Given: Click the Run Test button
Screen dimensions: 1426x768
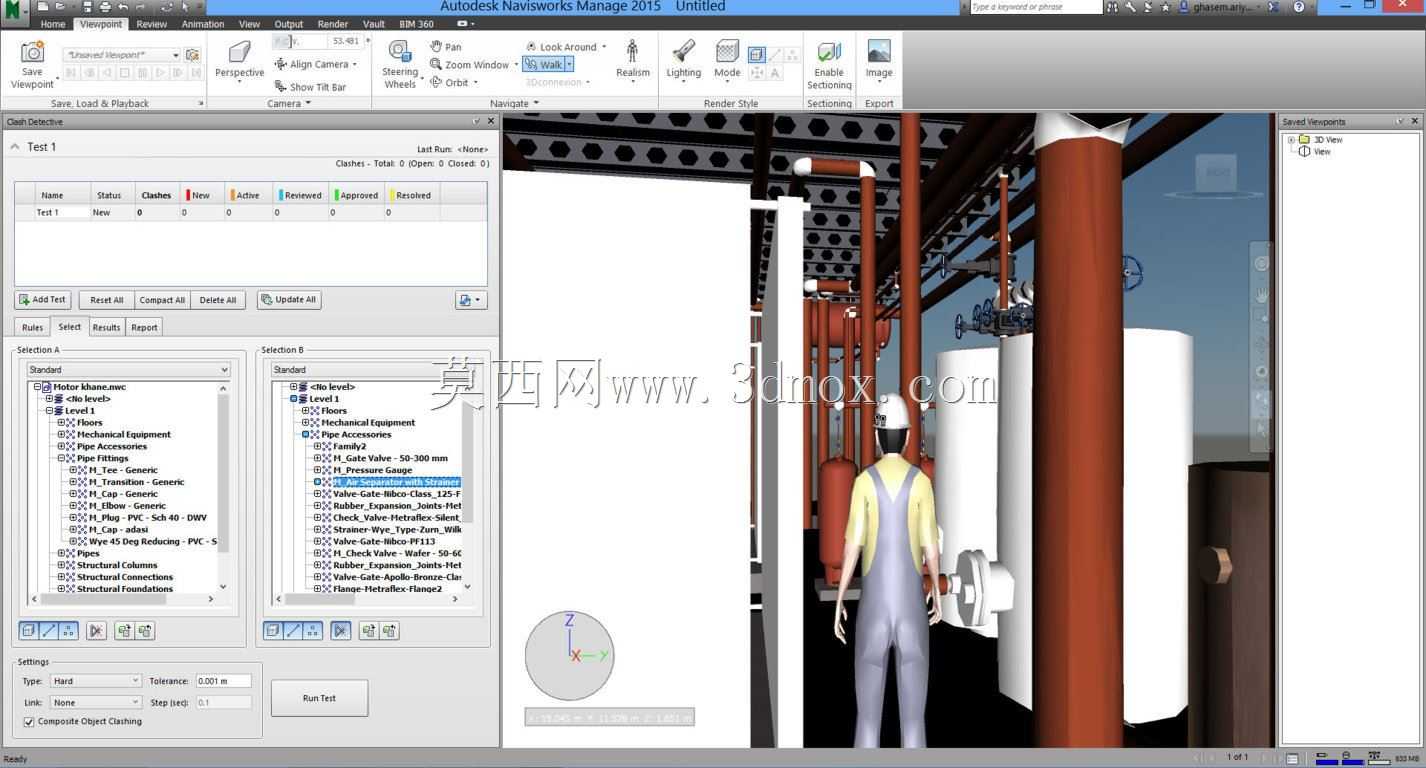Looking at the screenshot, I should tap(319, 698).
